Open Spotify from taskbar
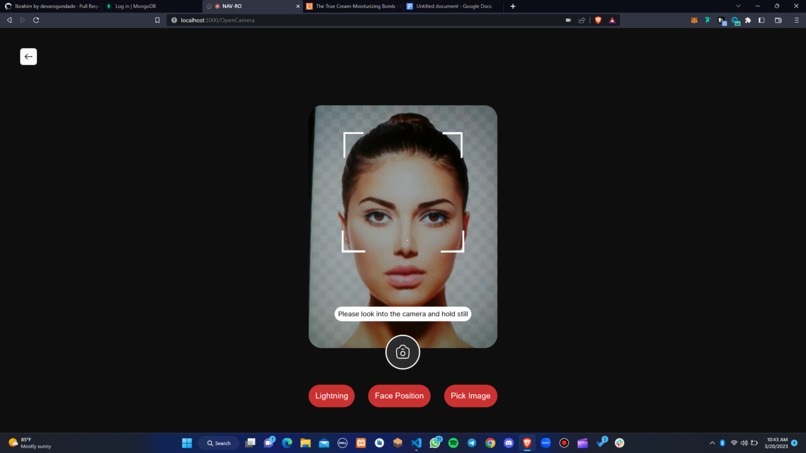Image resolution: width=806 pixels, height=453 pixels. coord(453,443)
